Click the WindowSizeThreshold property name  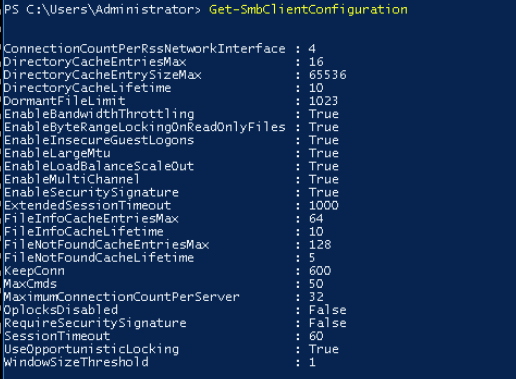pos(76,362)
